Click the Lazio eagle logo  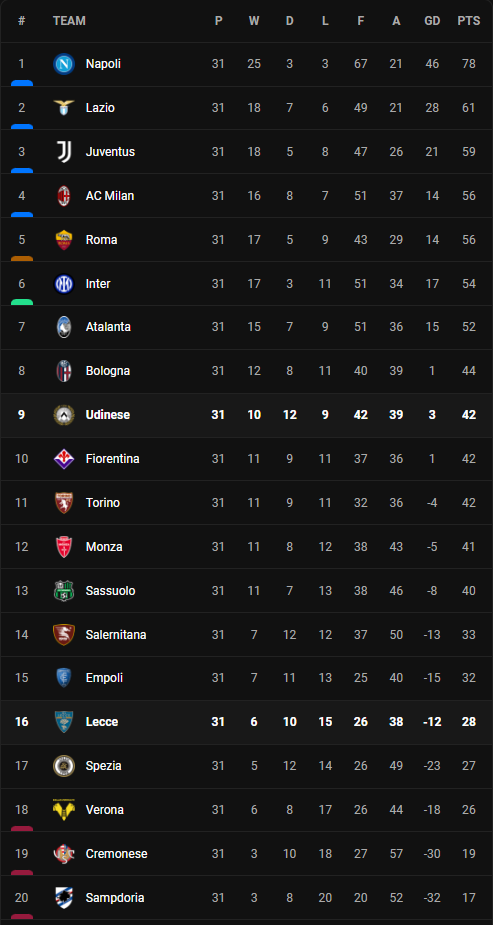[64, 108]
